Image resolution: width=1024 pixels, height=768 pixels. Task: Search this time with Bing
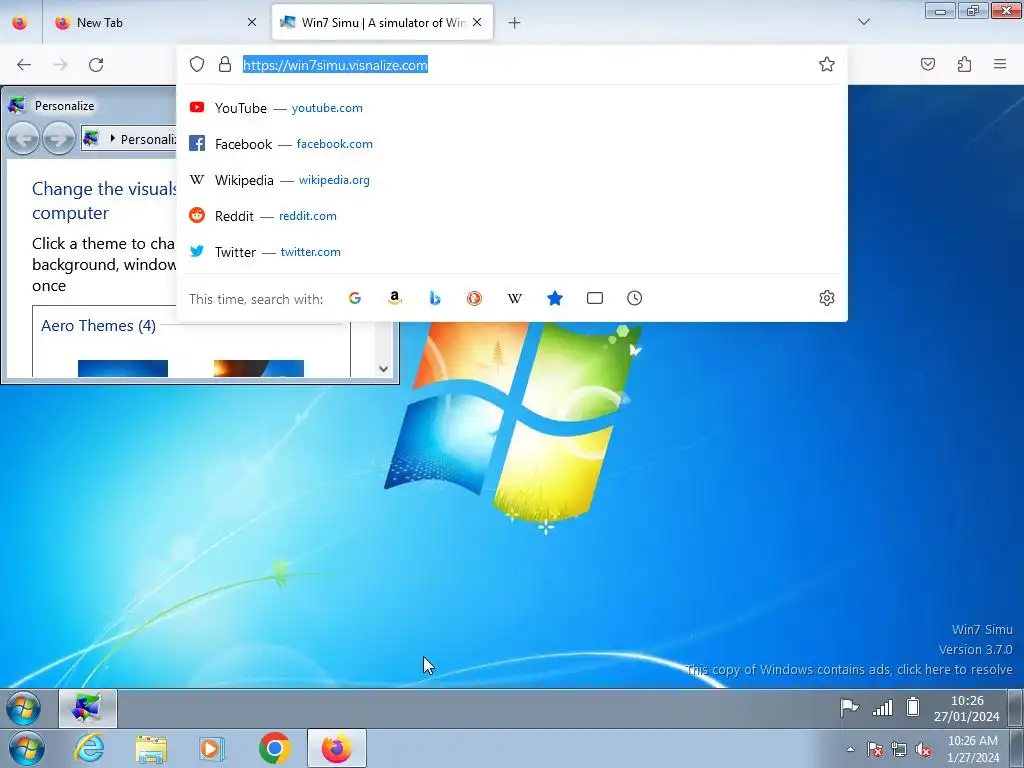[435, 298]
